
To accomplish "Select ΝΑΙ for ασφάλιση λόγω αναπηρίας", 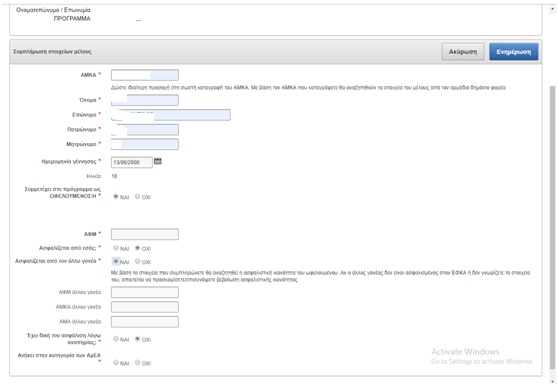I will pos(116,339).
